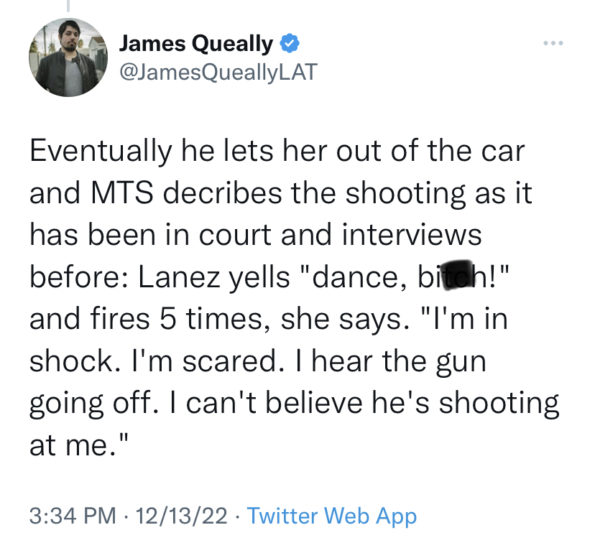Click the blue verified checkmark badge
The height and width of the screenshot is (548, 595).
290,43
